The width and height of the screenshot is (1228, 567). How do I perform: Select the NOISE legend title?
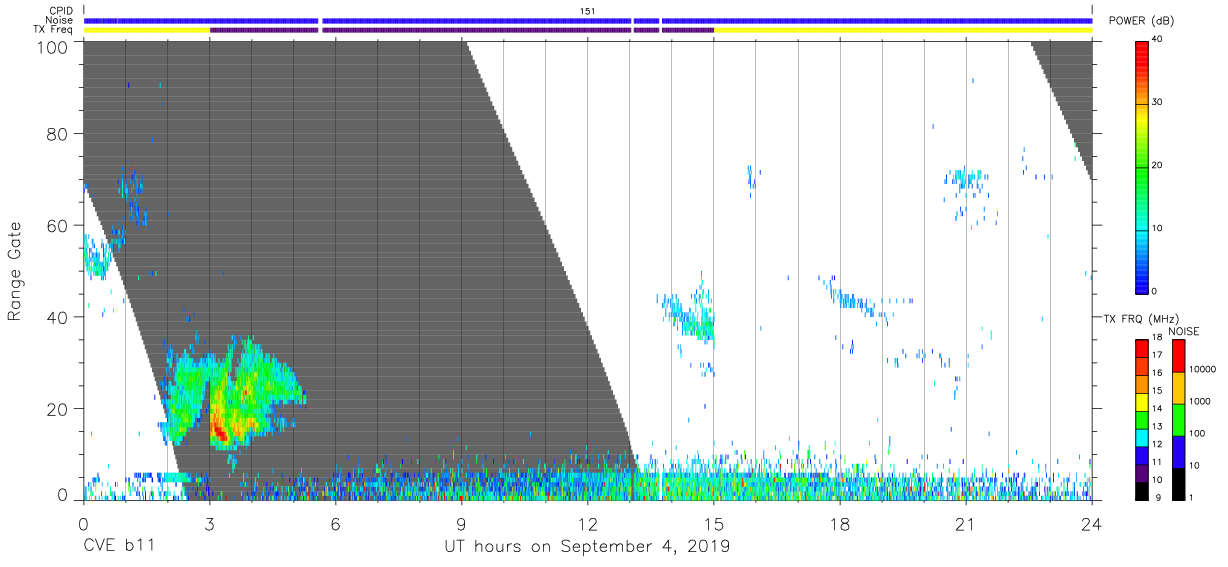point(1184,331)
